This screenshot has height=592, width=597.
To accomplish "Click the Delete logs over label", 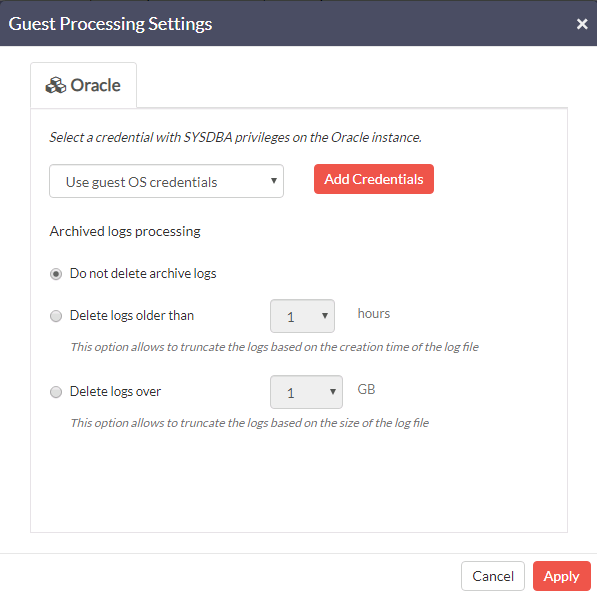I will pos(115,392).
